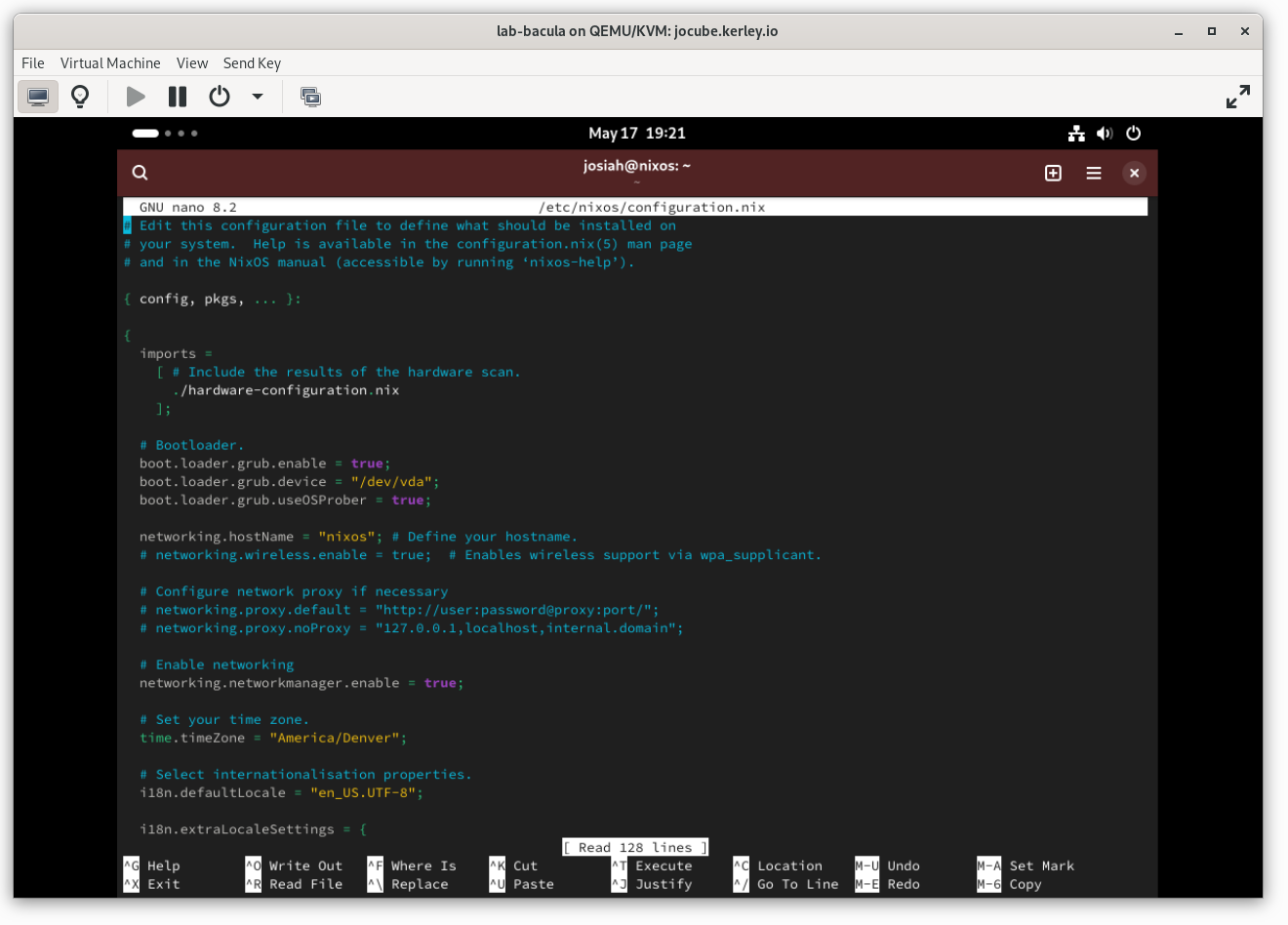The image size is (1288, 925).
Task: Open the File menu
Action: 33,63
